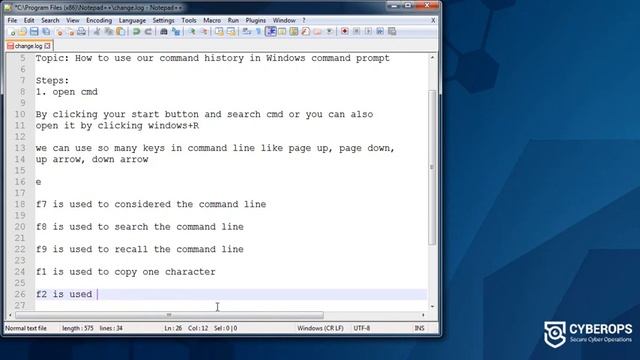This screenshot has height=360, width=640.
Task: Click the Redo toolbar icon
Action: pyautogui.click(x=148, y=31)
